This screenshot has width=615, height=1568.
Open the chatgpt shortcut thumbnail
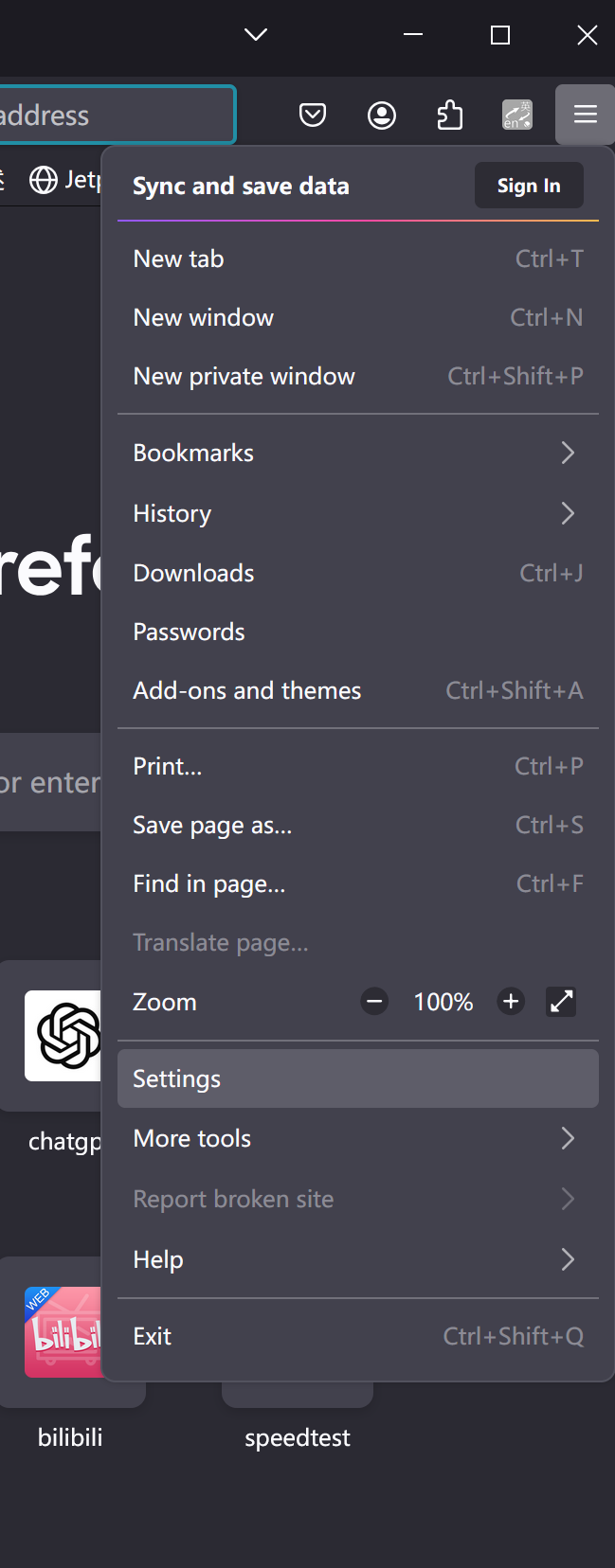[x=63, y=1036]
